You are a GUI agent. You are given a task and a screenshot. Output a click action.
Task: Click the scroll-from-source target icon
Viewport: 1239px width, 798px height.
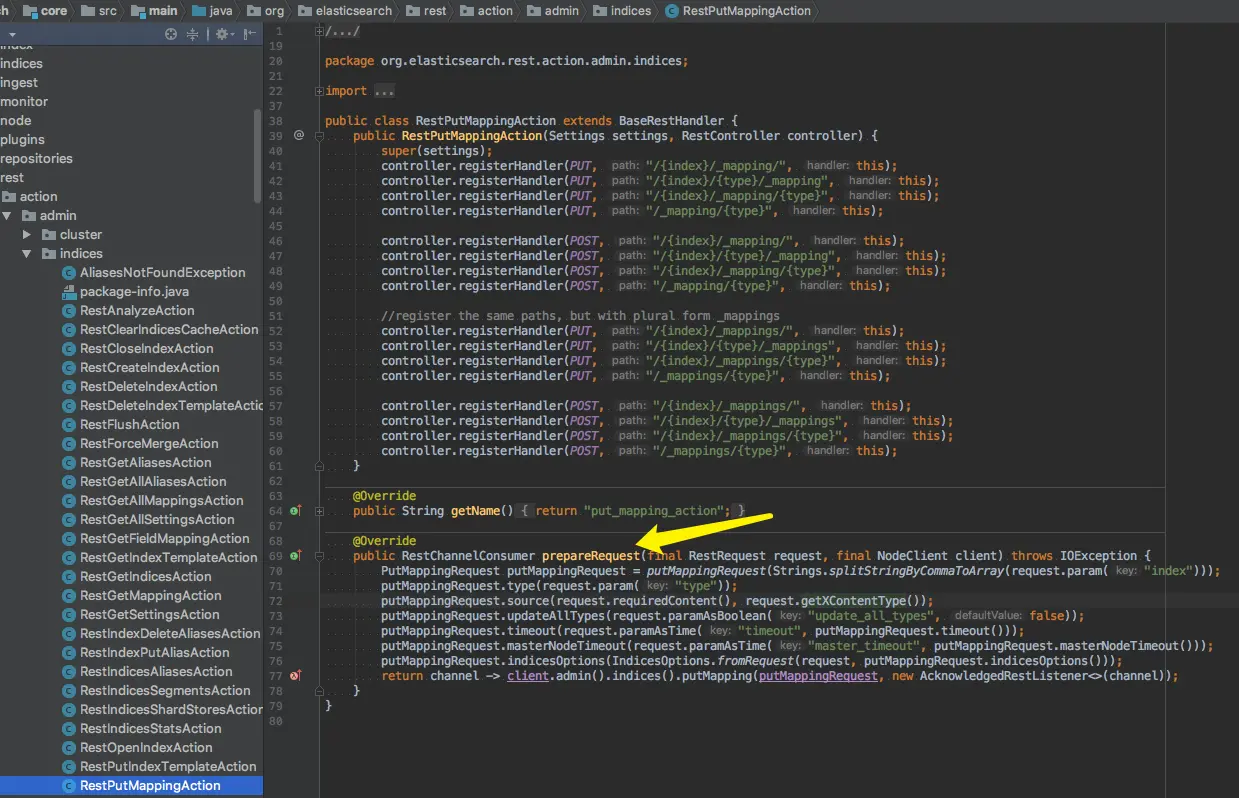pos(171,34)
